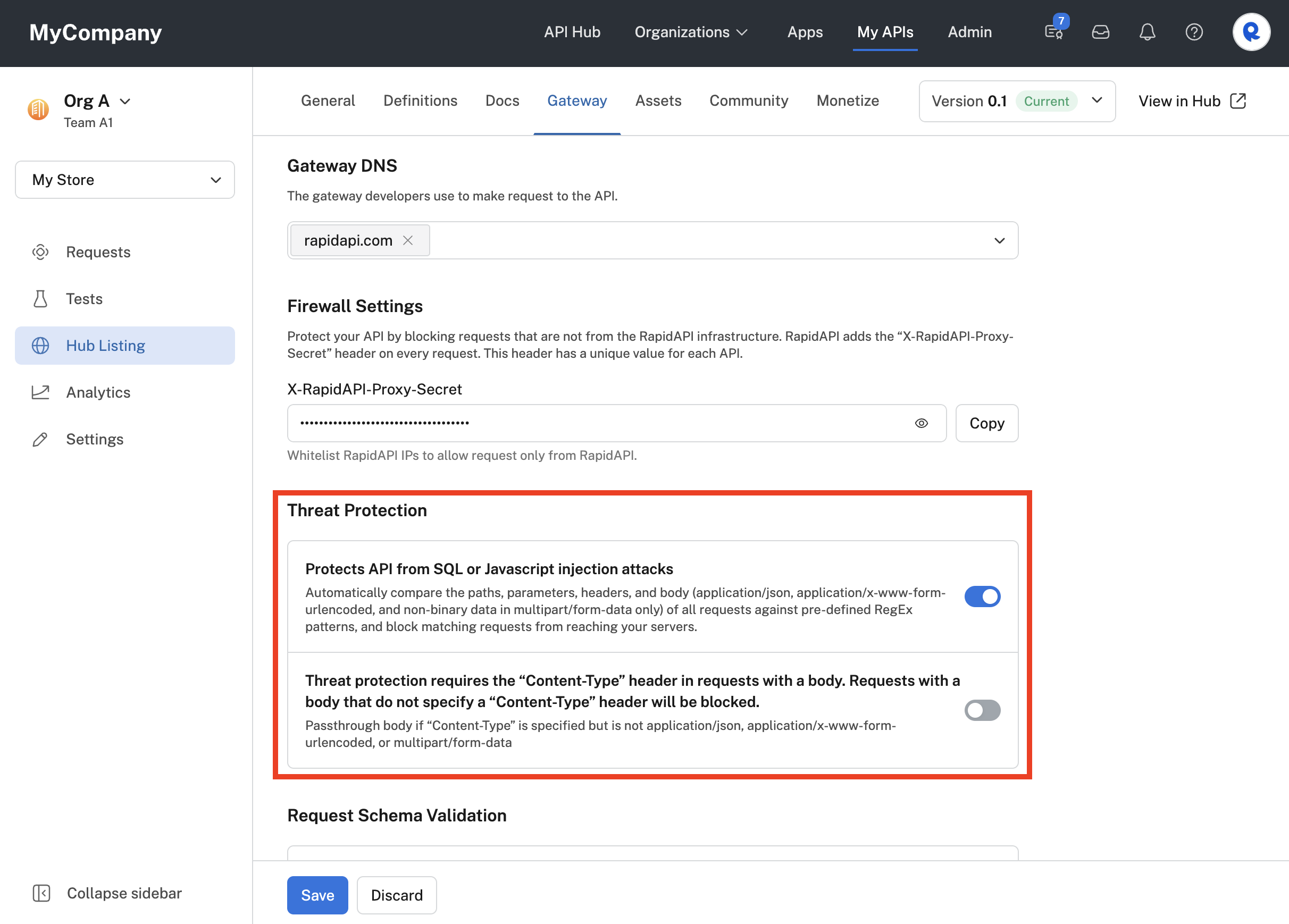Click the Requests sidebar icon
The image size is (1289, 924).
tap(40, 252)
